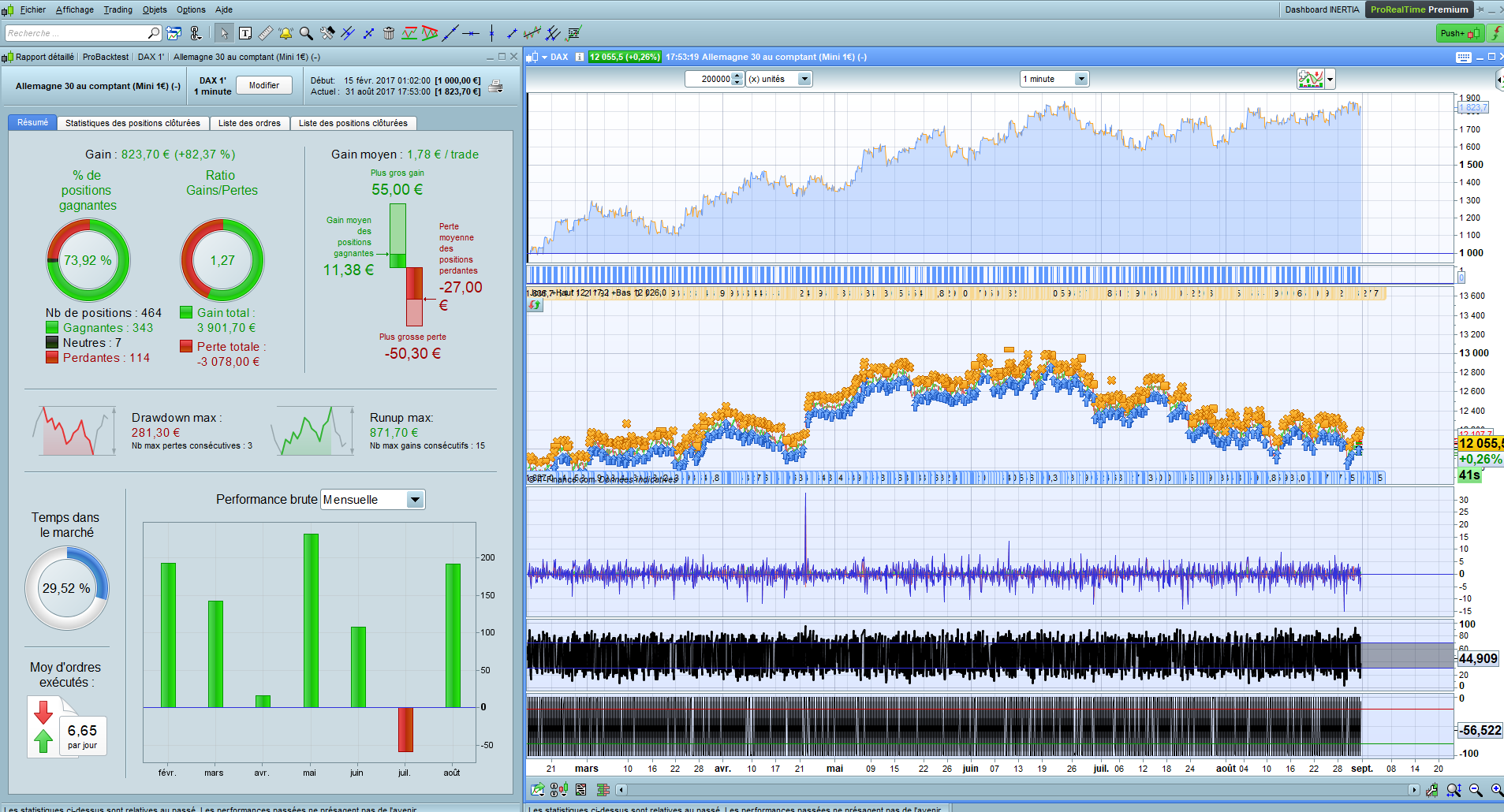Click the wrench and hammer settings icon

327,33
